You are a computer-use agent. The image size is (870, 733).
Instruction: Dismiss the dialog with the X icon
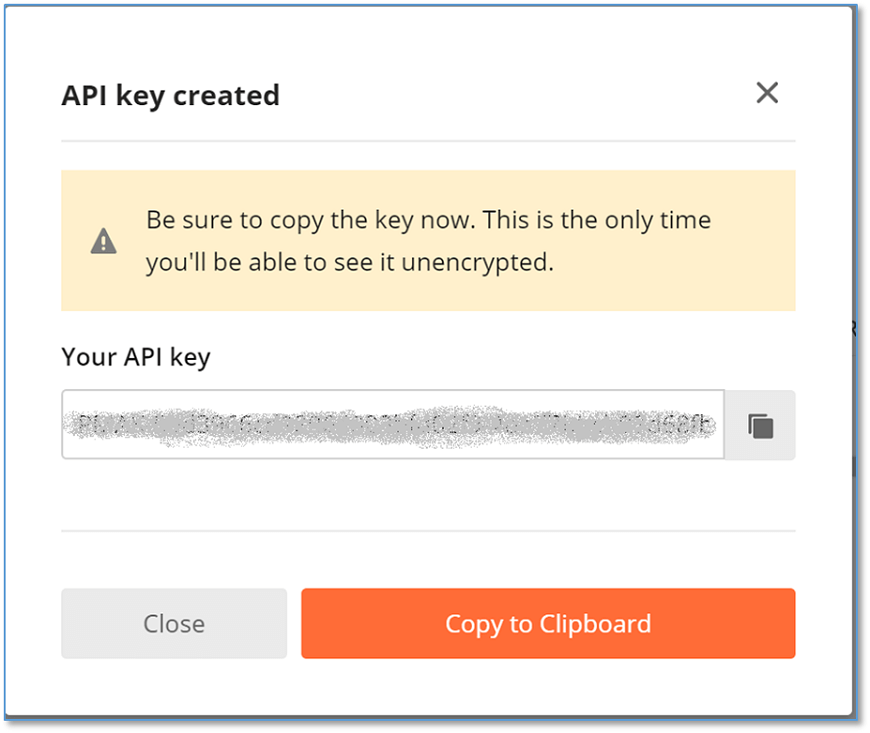(767, 93)
